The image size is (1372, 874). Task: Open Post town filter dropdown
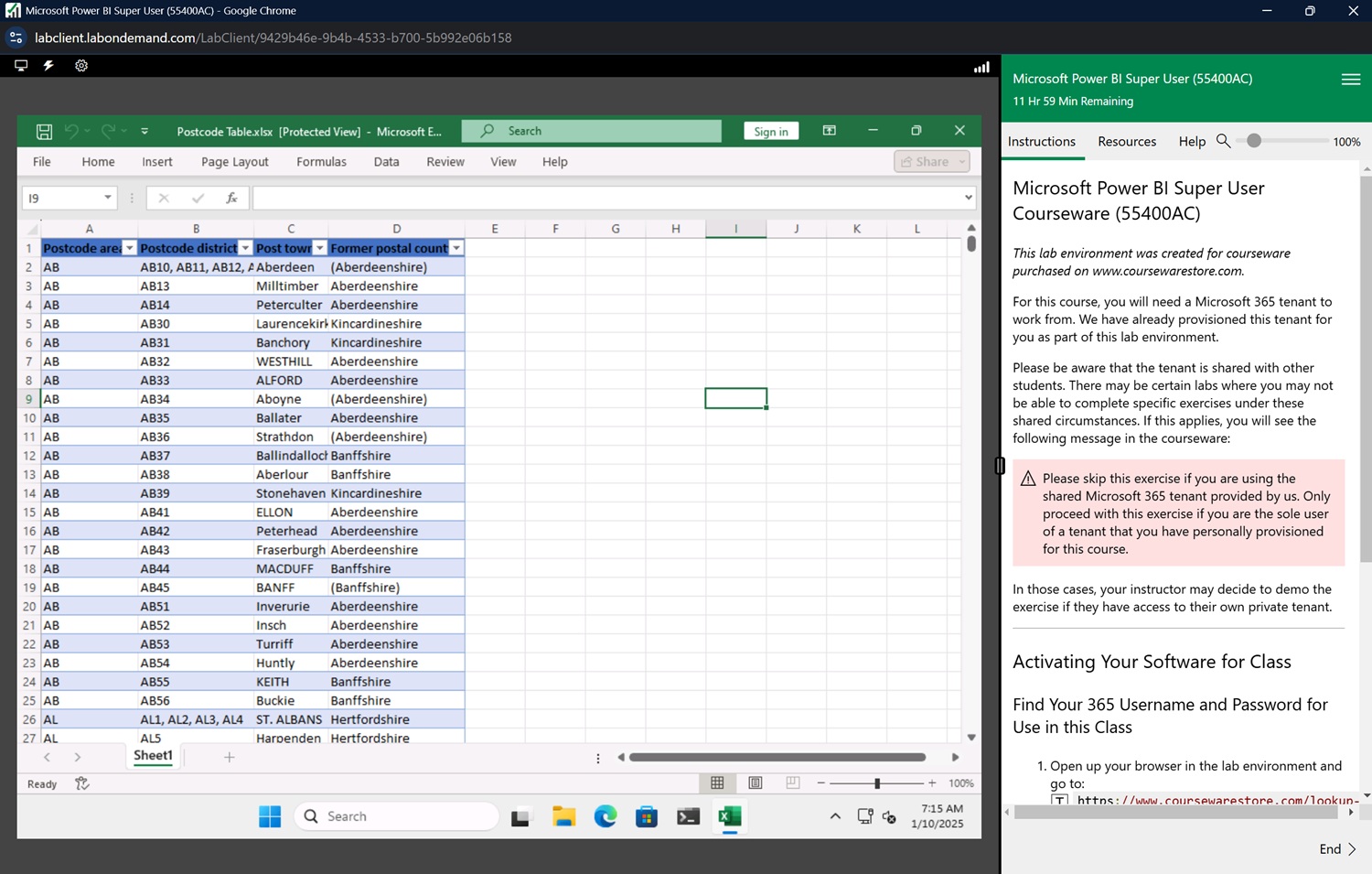(320, 248)
